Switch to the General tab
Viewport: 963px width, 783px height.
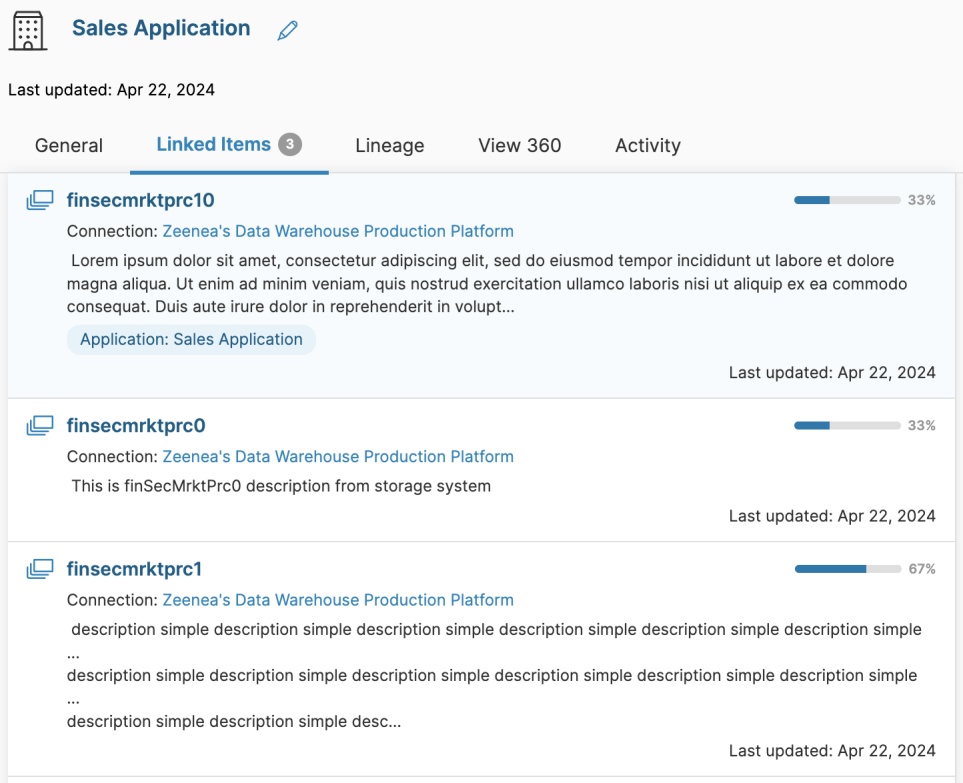pyautogui.click(x=69, y=146)
